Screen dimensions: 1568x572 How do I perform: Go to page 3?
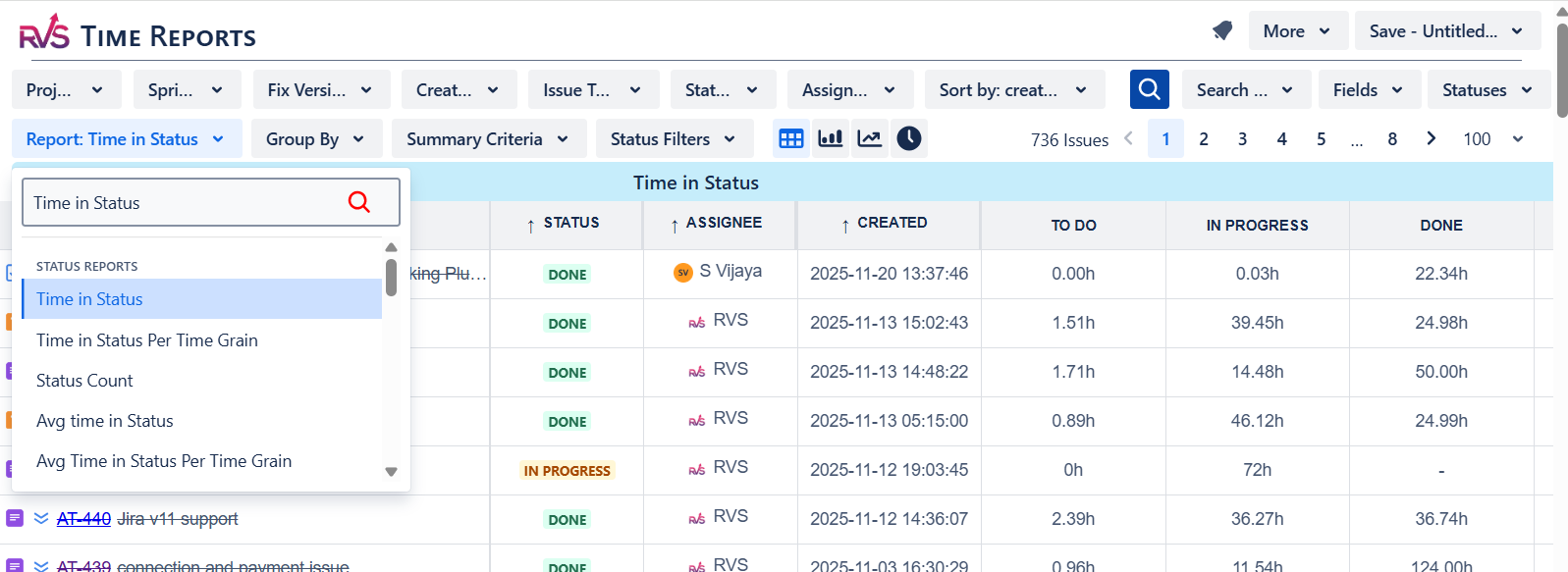[1242, 138]
